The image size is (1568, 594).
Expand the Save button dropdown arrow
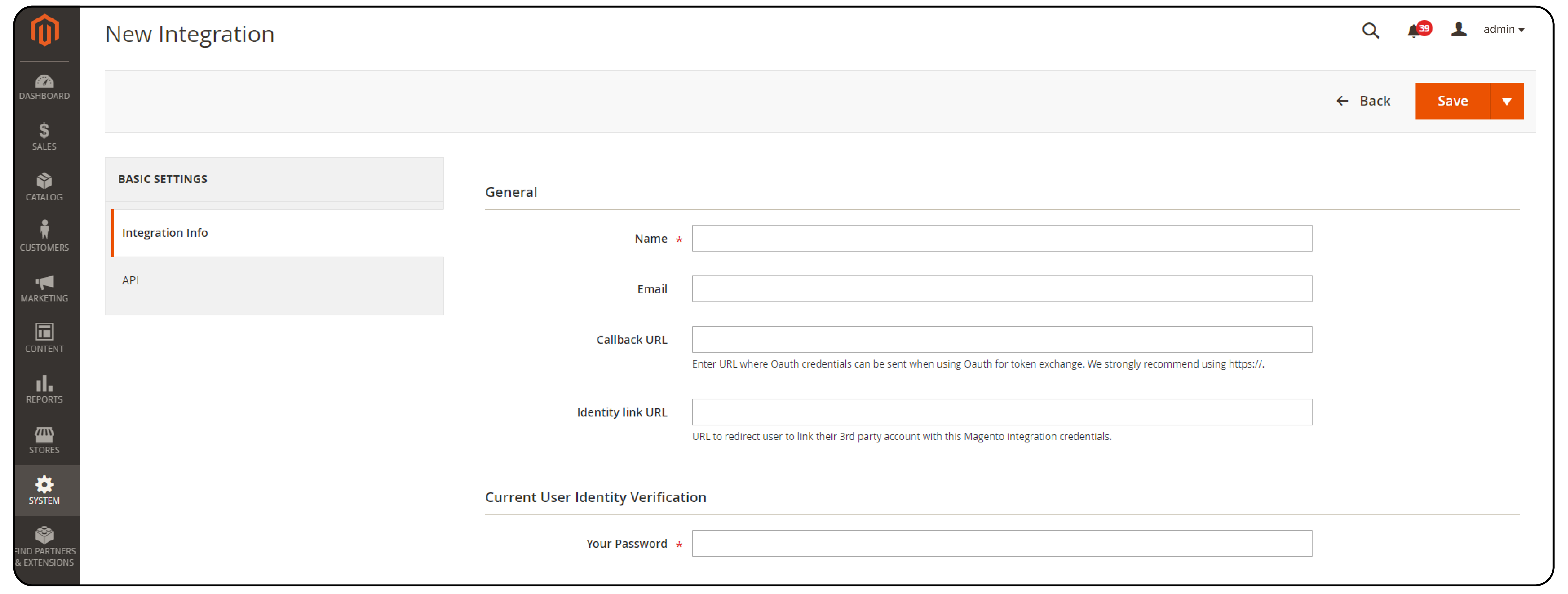tap(1507, 101)
